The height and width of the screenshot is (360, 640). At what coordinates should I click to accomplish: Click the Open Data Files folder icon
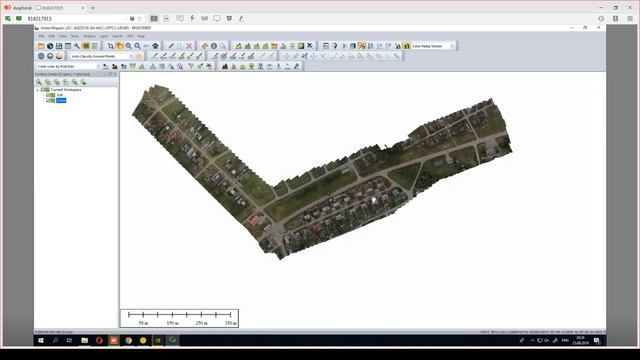pos(41,46)
